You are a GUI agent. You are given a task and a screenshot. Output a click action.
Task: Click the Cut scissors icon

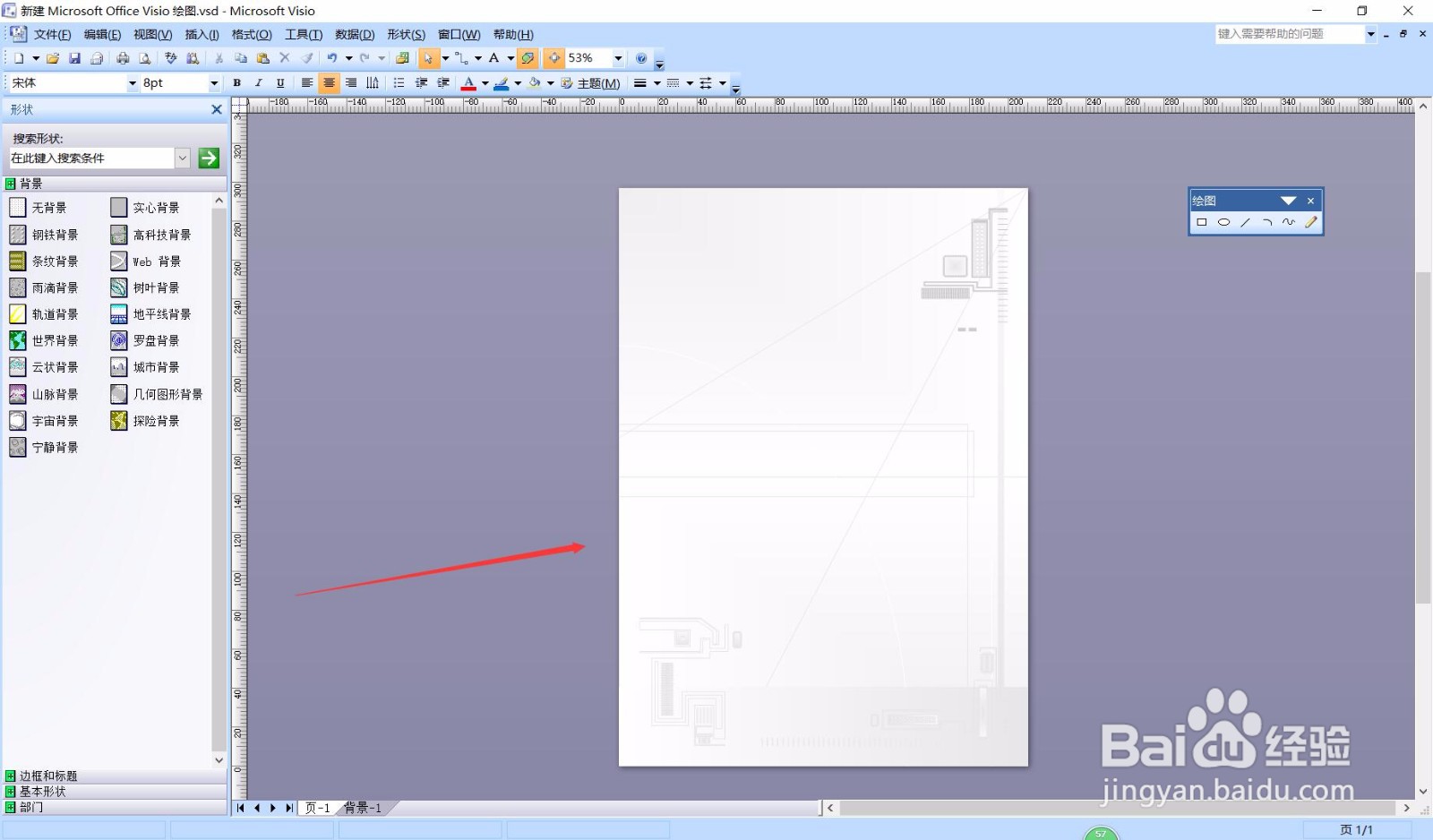(219, 58)
